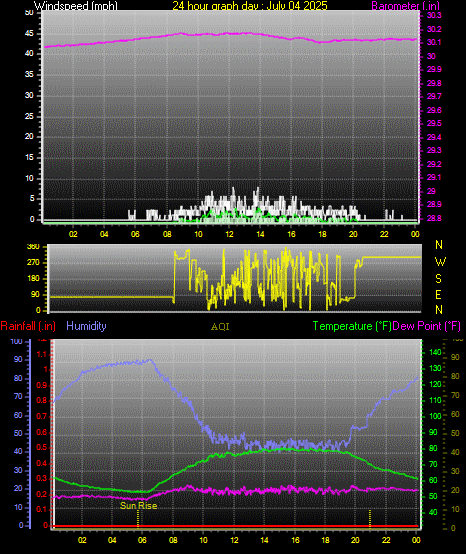Click the 28.8 barometer scale value
The height and width of the screenshot is (554, 466).
coord(434,218)
